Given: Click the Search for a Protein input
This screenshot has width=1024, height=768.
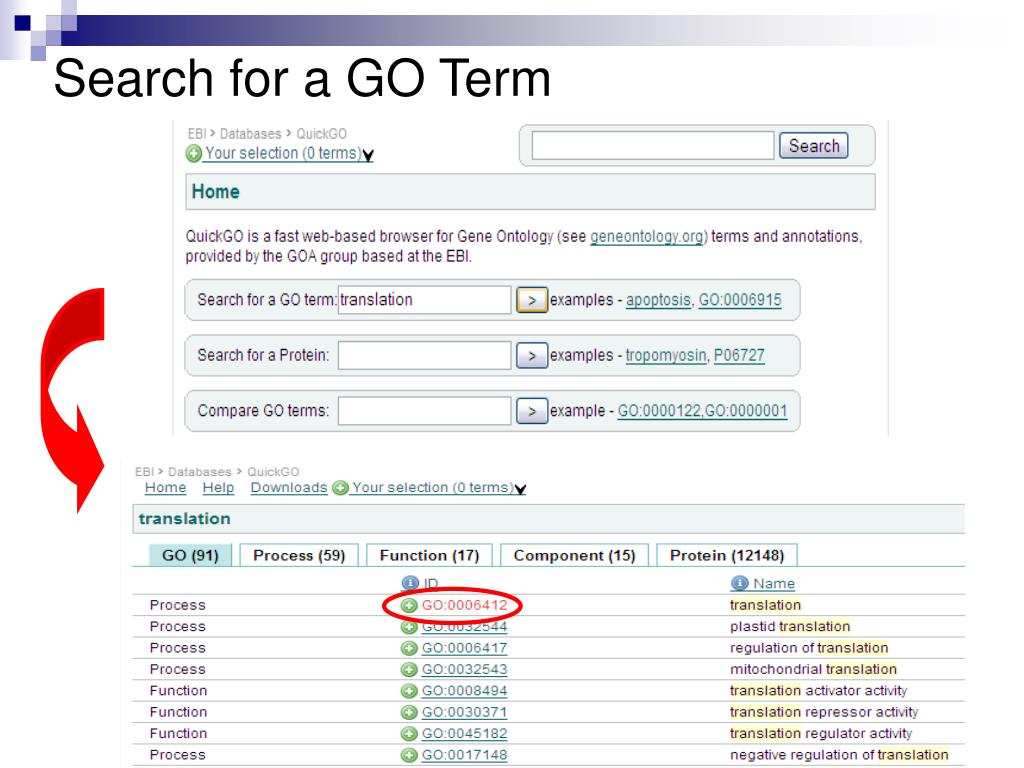Looking at the screenshot, I should (x=424, y=356).
